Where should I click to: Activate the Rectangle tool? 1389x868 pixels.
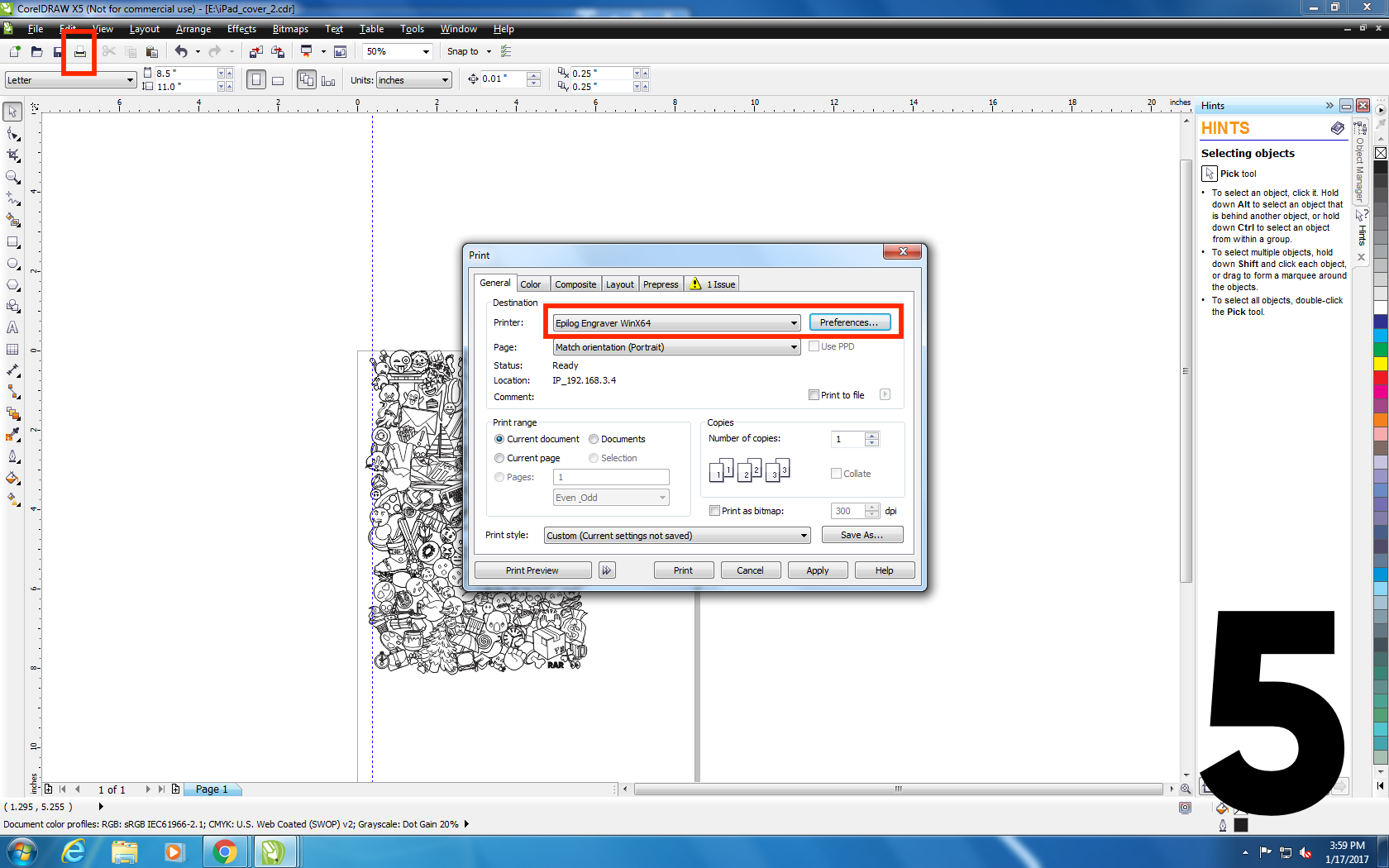[12, 242]
